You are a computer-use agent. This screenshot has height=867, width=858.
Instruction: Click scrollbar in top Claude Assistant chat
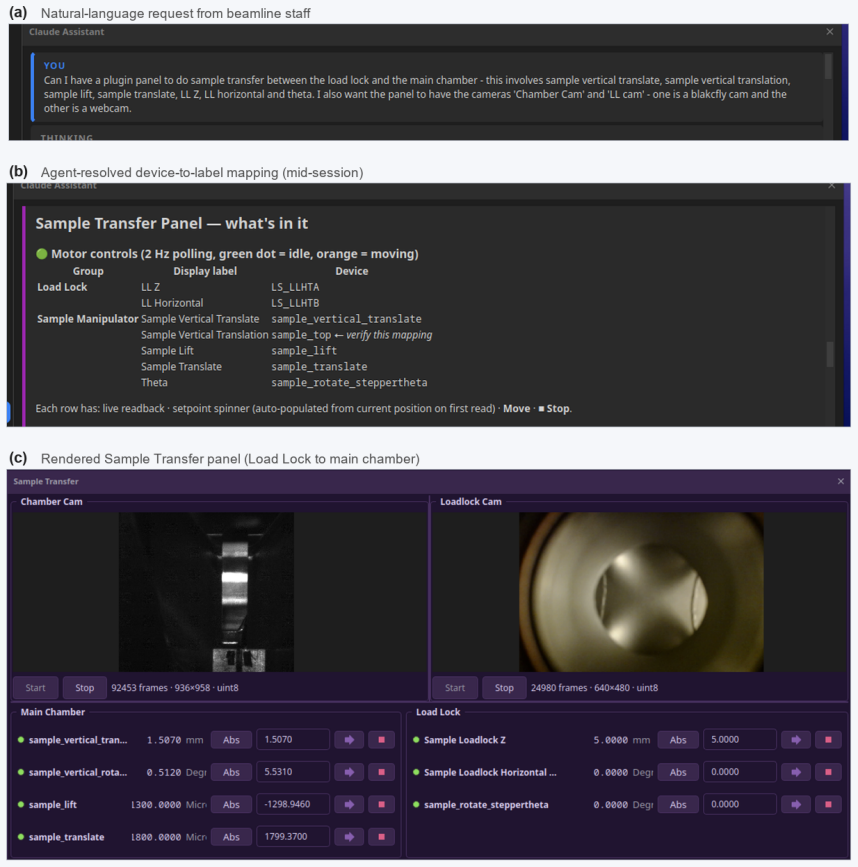coord(828,66)
